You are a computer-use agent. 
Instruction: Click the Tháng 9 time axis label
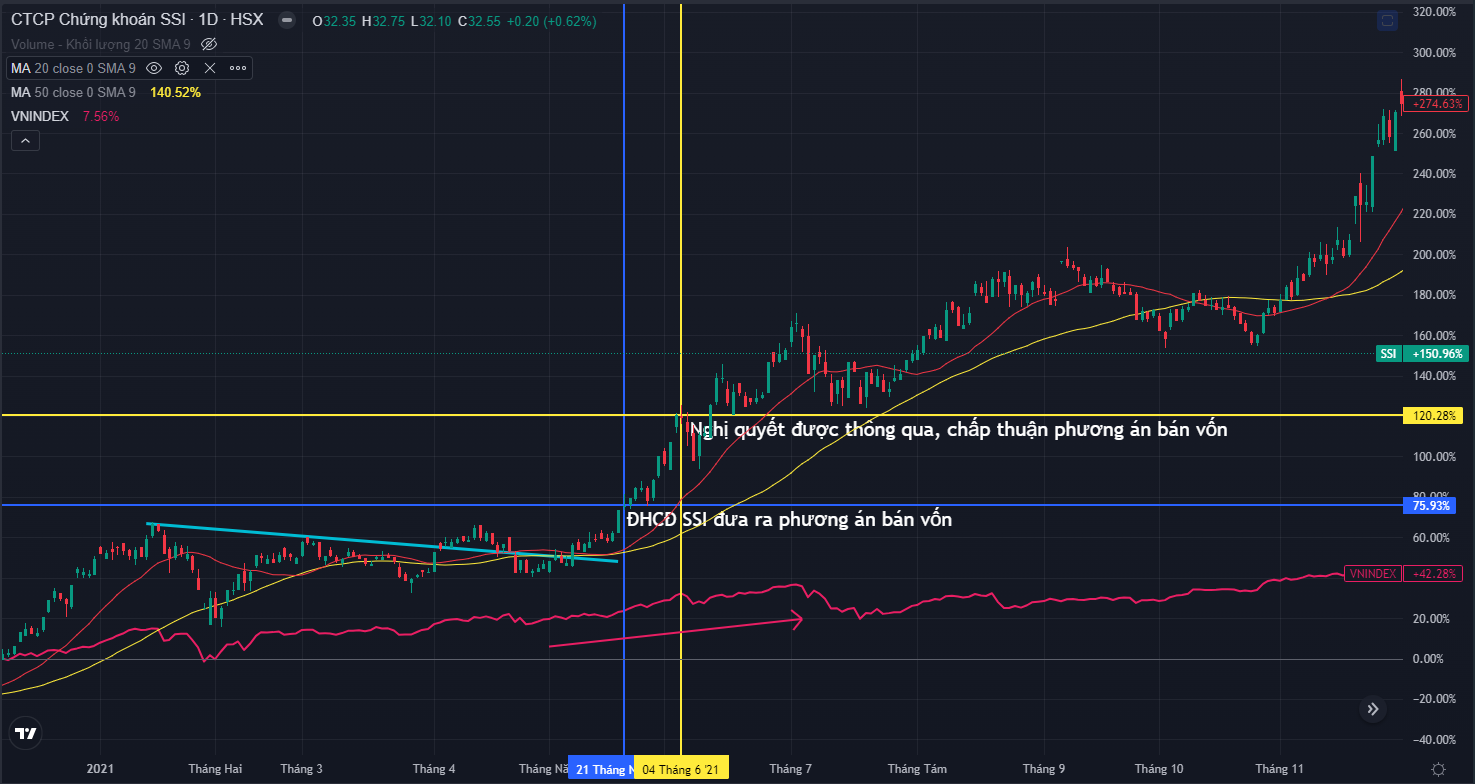pos(1044,769)
